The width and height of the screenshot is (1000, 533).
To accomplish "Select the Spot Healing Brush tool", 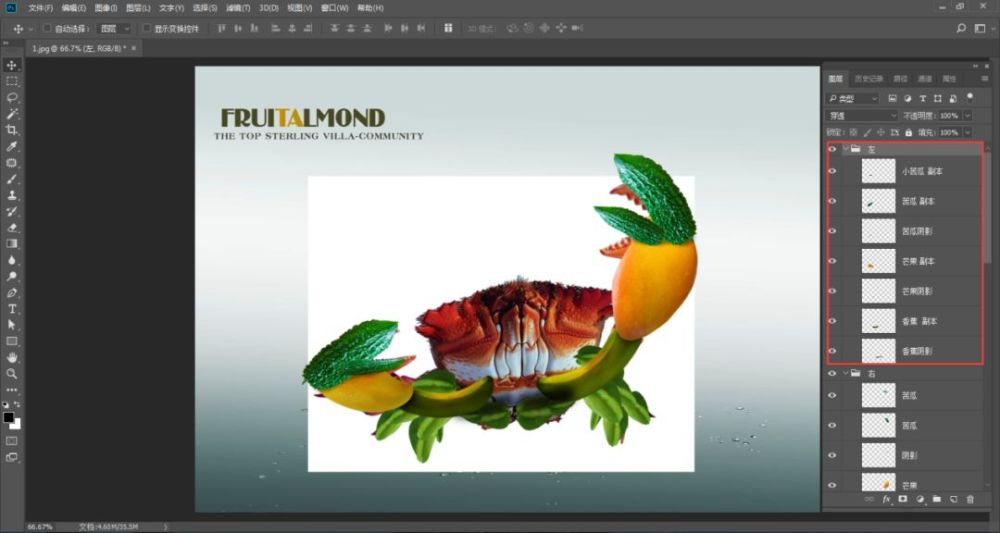I will pyautogui.click(x=11, y=163).
